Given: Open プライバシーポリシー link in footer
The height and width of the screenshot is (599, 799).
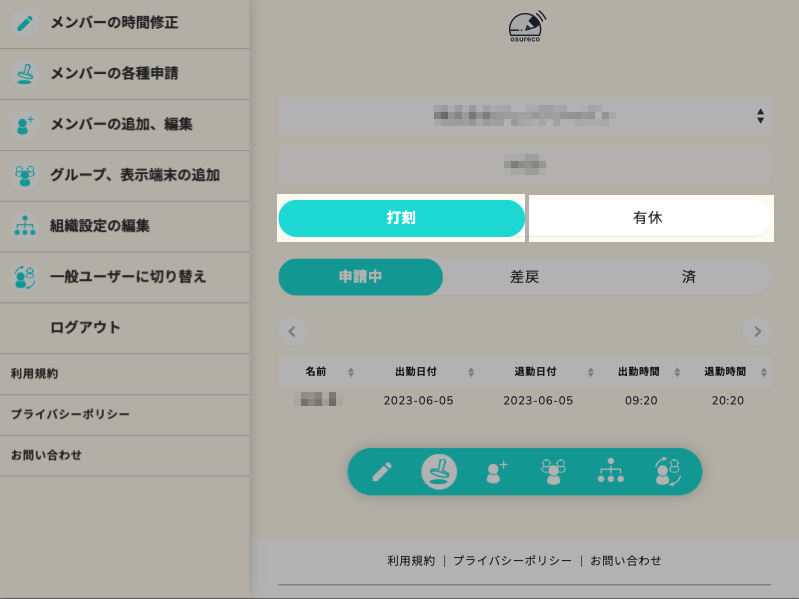Looking at the screenshot, I should [512, 561].
